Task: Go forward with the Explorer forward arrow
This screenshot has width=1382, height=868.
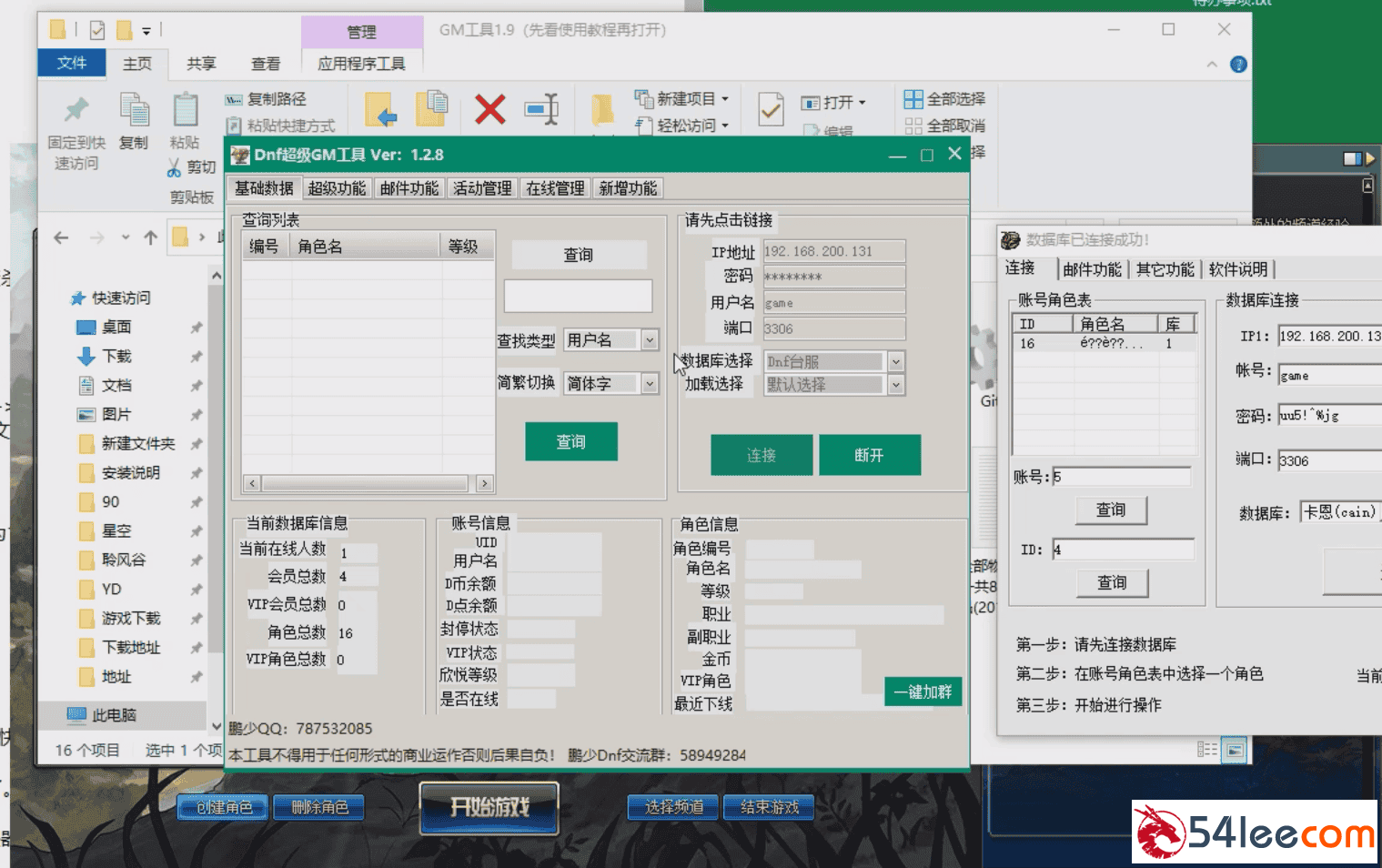Action: pos(96,238)
